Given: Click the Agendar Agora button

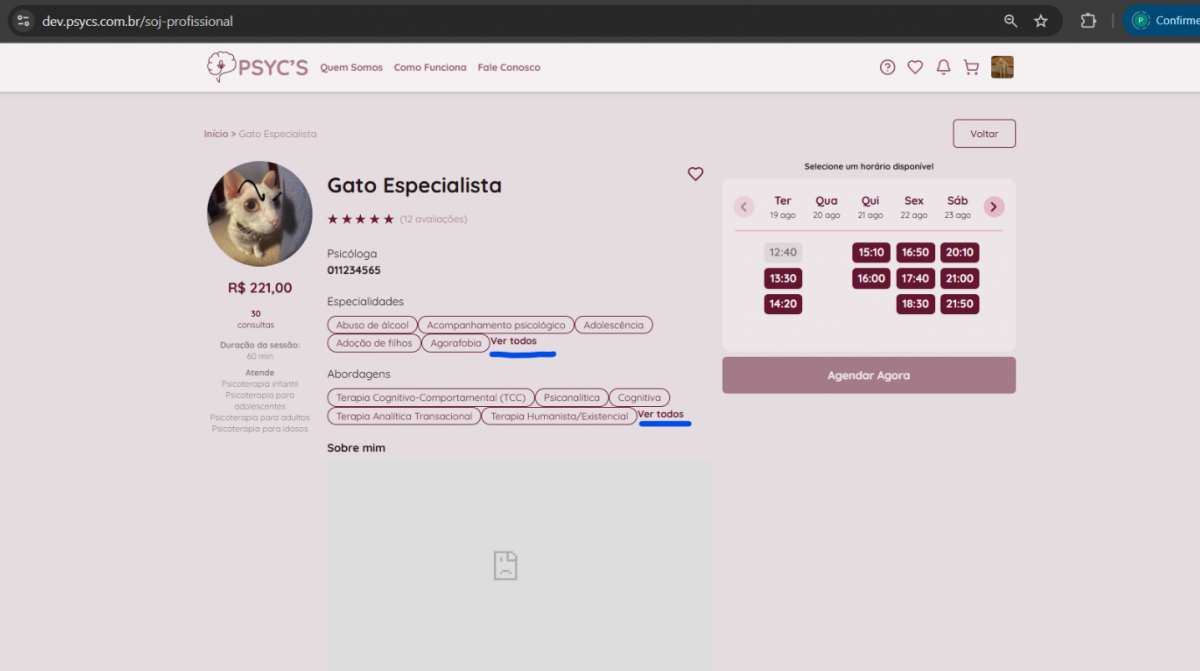Looking at the screenshot, I should click(x=868, y=375).
